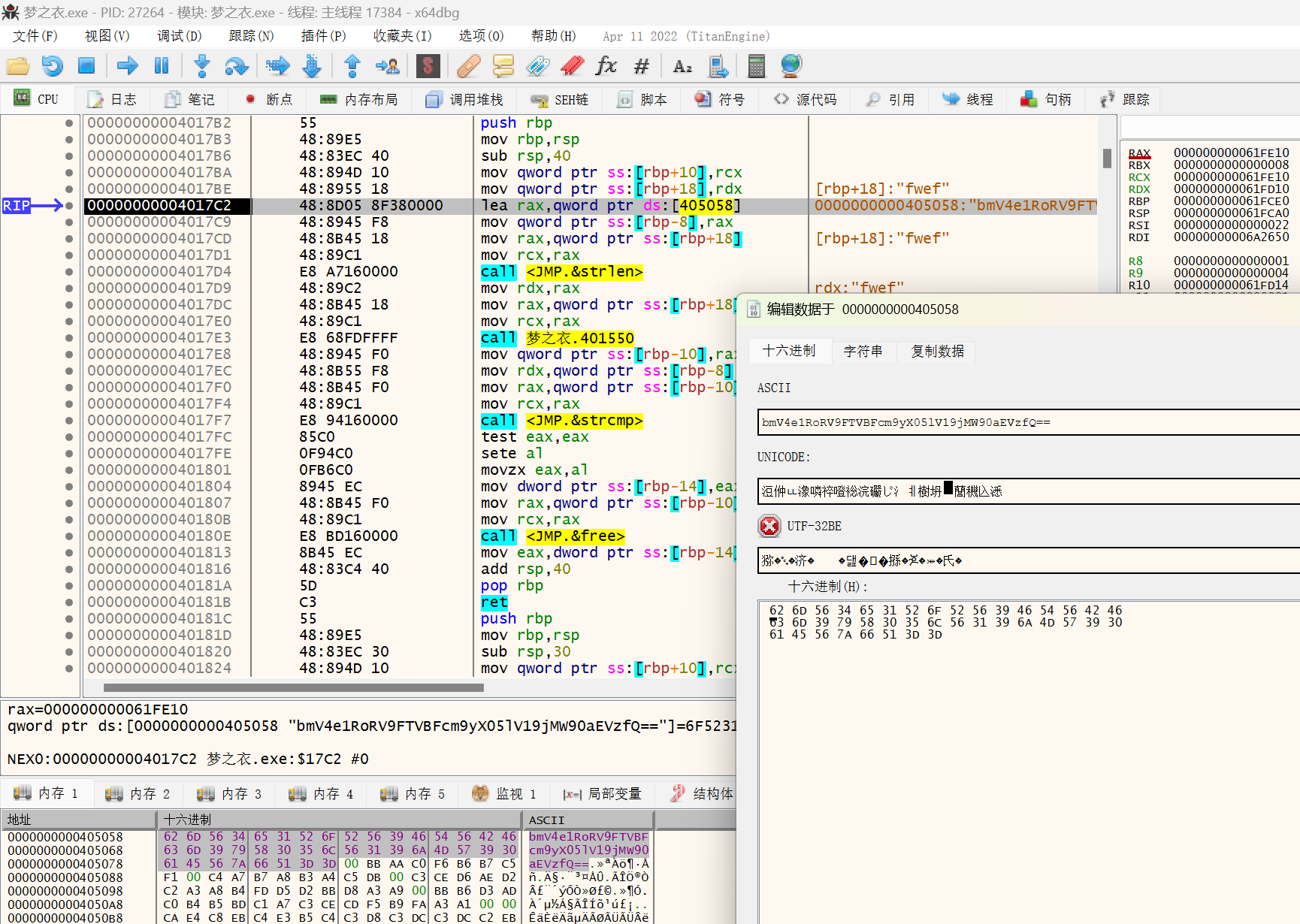Image resolution: width=1300 pixels, height=924 pixels.
Task: Switch to the 内存布局 memory map tab
Action: [358, 99]
